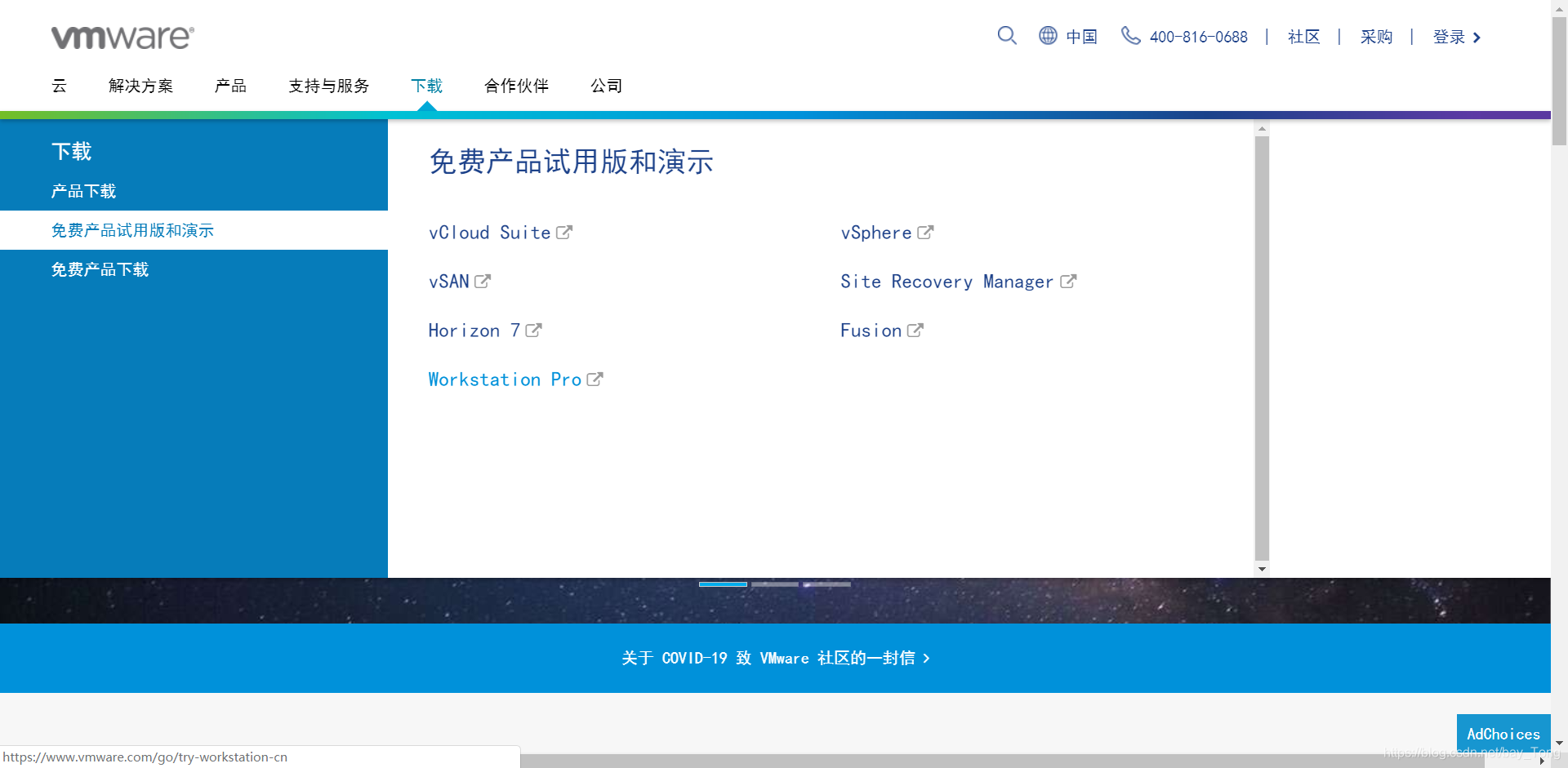
Task: Click the phone icon beside 400-816-0688
Action: [x=1130, y=35]
